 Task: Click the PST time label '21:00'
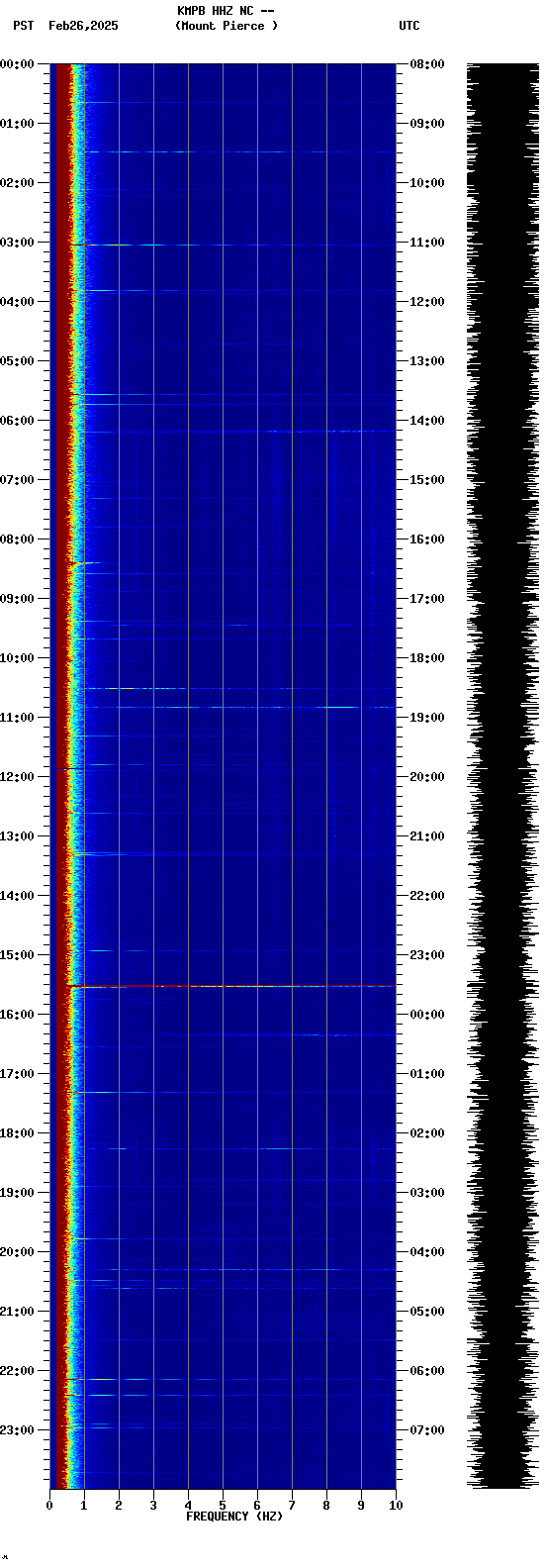pyautogui.click(x=17, y=1312)
